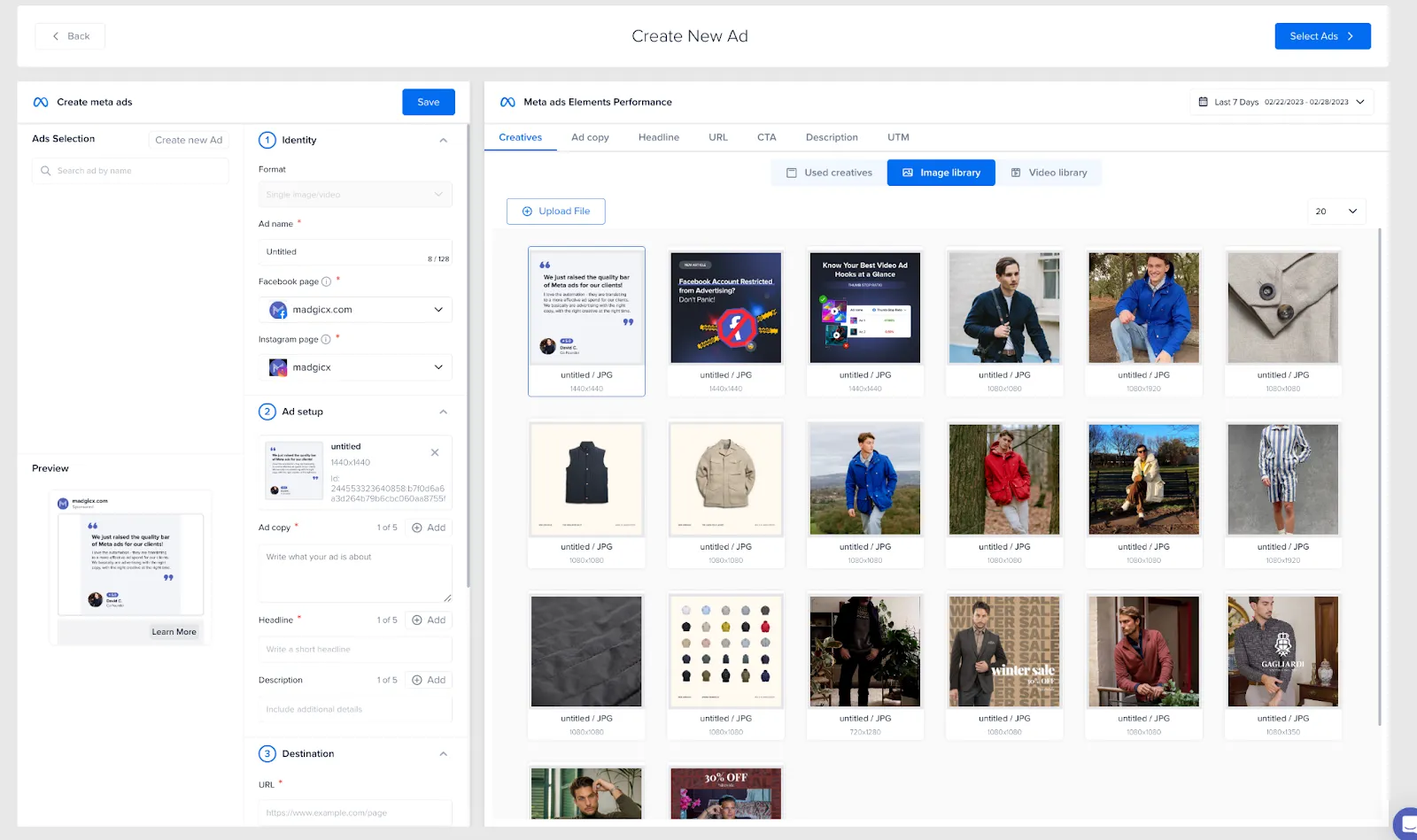Click the headline input field
The height and width of the screenshot is (840, 1417).
coord(355,650)
